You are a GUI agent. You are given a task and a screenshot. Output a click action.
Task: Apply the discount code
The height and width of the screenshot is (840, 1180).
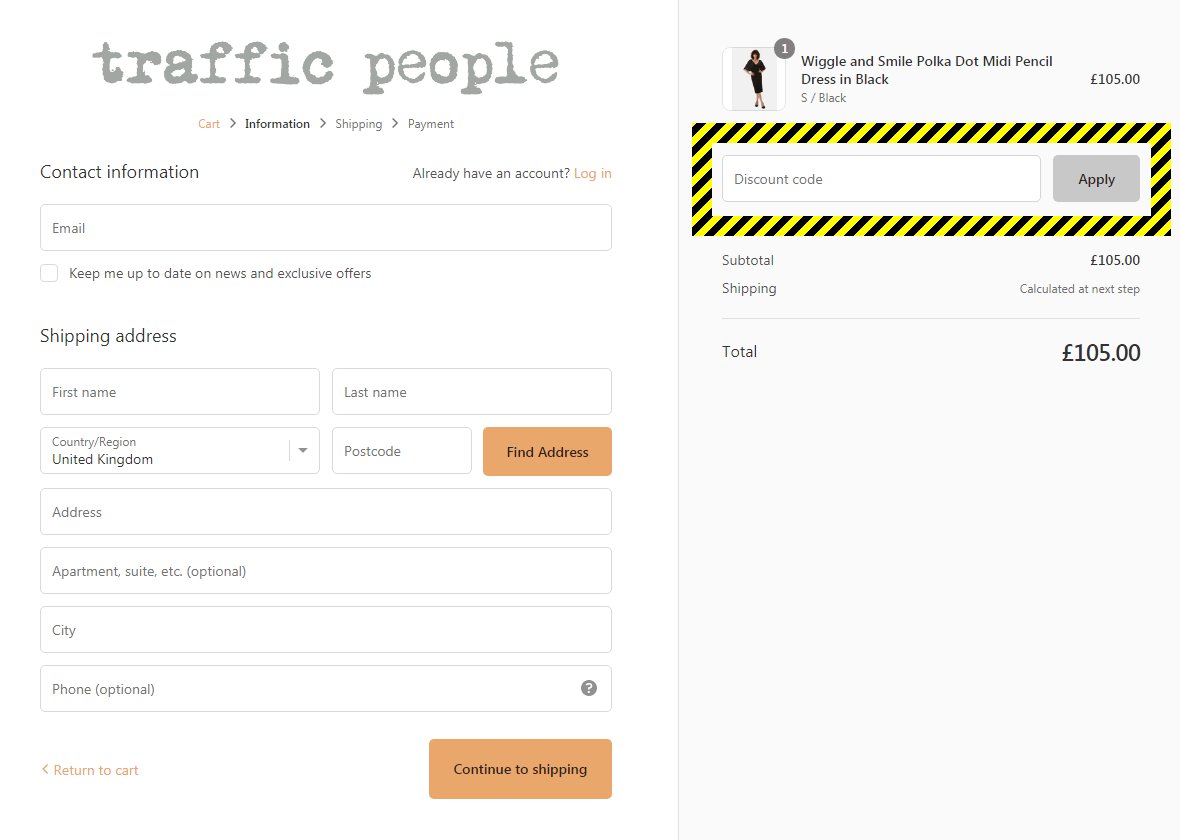(1096, 179)
